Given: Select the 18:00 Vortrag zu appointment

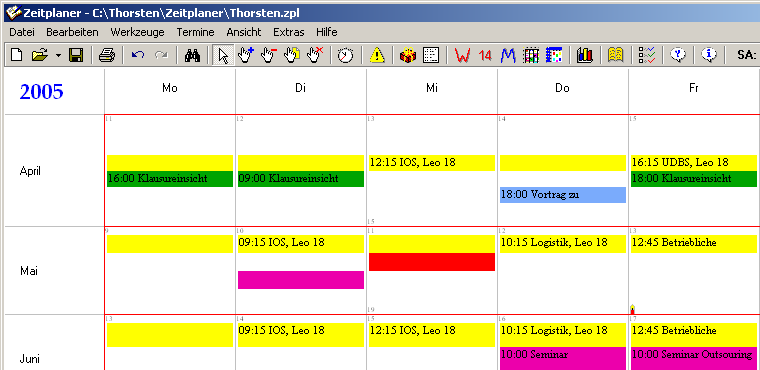Looking at the screenshot, I should pos(563,195).
